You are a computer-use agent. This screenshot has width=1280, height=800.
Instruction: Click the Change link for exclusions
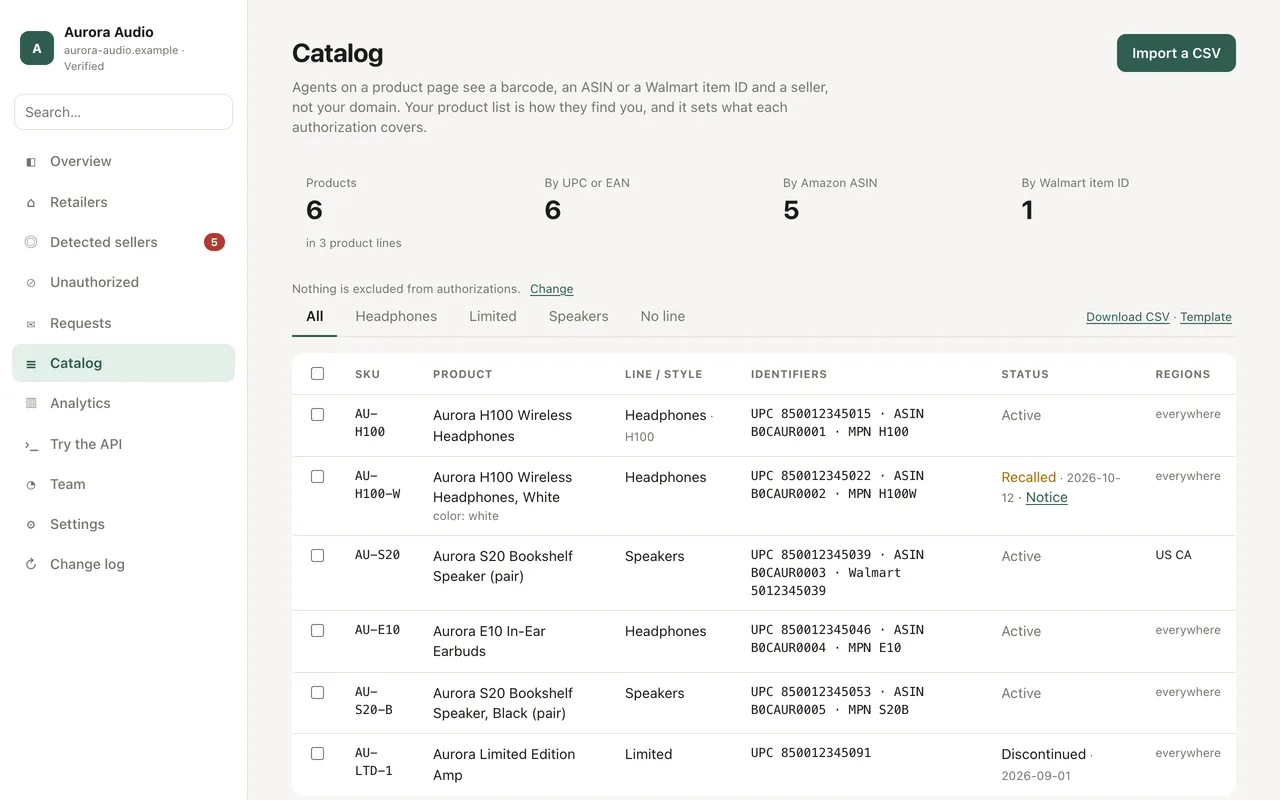pos(552,289)
